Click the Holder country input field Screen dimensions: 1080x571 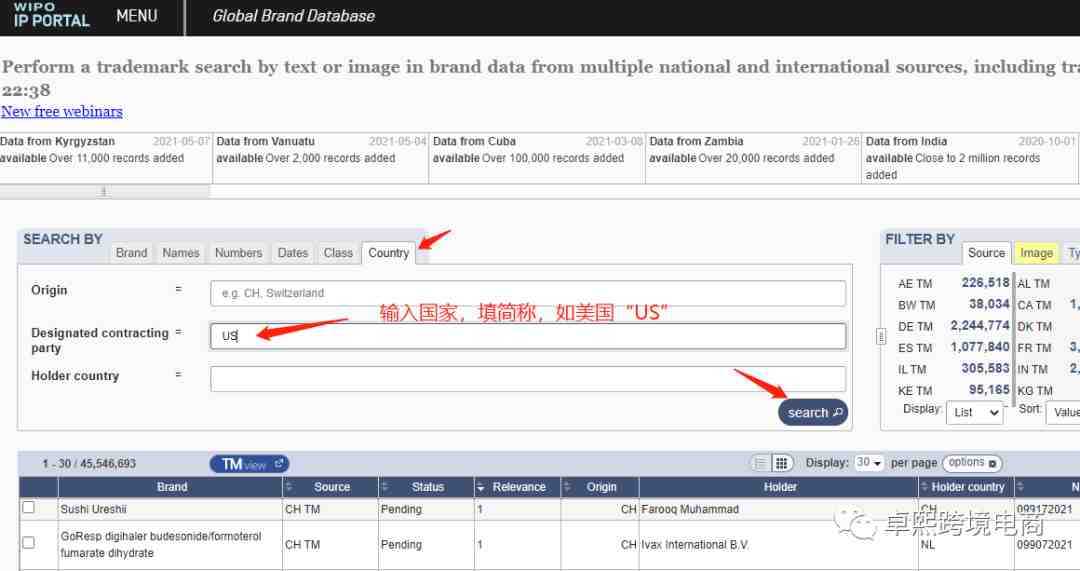[x=527, y=379]
